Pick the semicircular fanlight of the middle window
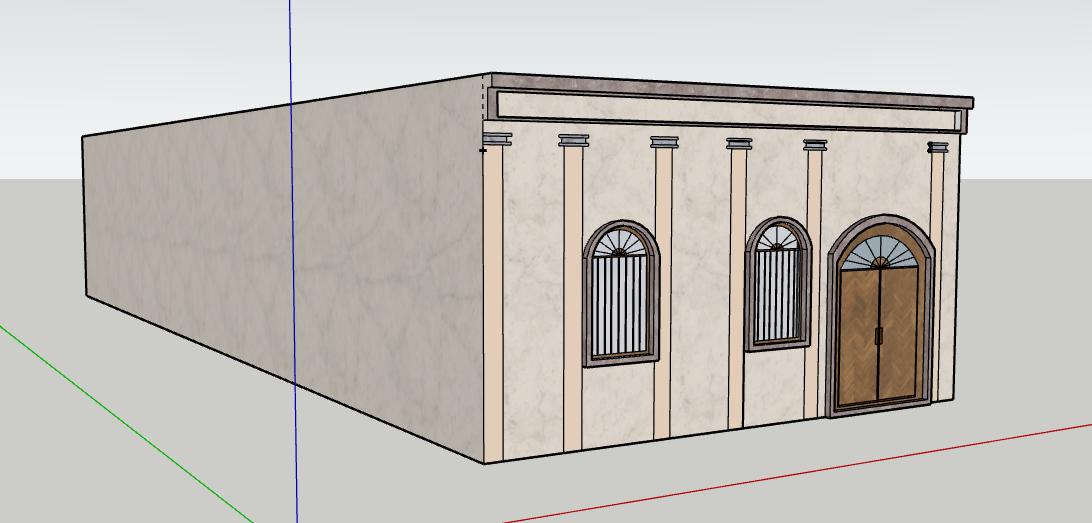1092x523 pixels. tap(777, 238)
